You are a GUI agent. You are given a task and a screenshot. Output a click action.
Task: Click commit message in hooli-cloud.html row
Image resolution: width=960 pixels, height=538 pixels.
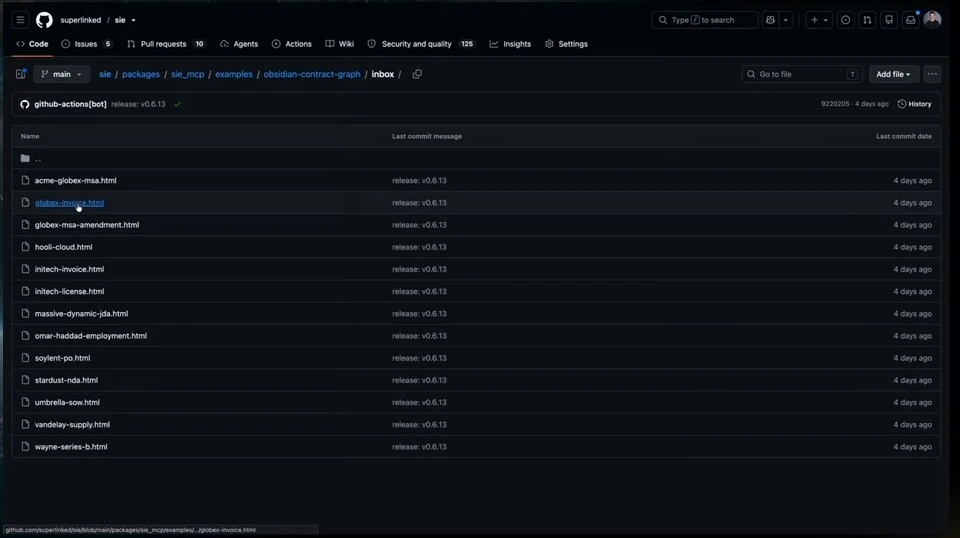coord(419,247)
